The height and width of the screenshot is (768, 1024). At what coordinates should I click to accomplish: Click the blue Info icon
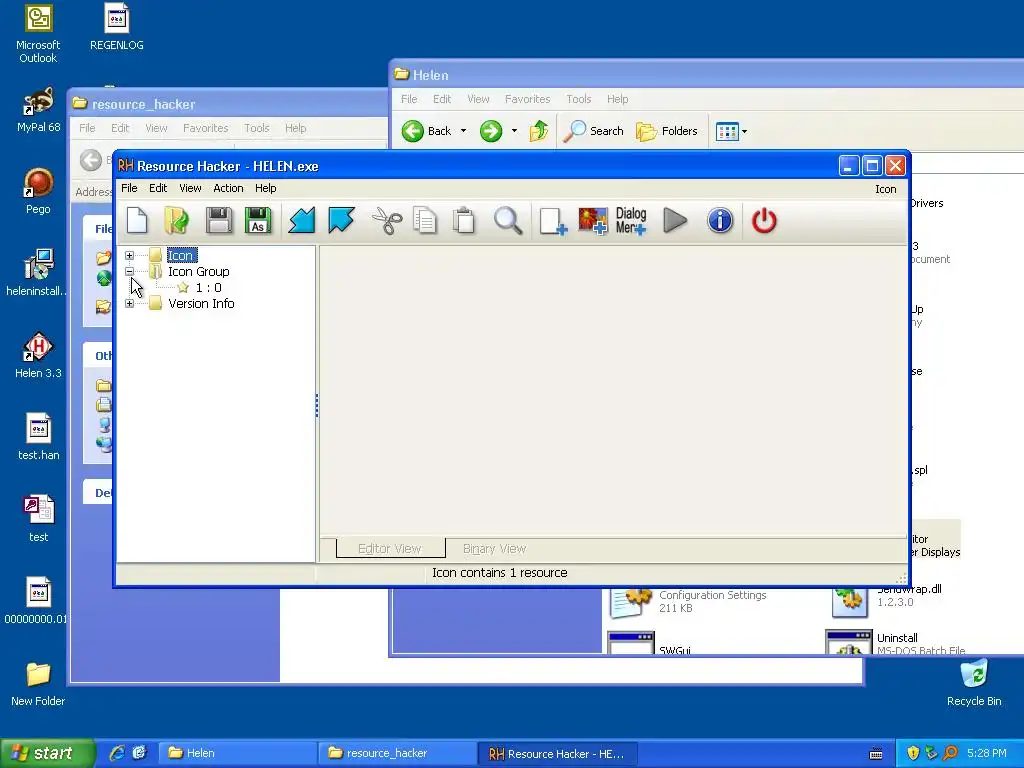720,220
